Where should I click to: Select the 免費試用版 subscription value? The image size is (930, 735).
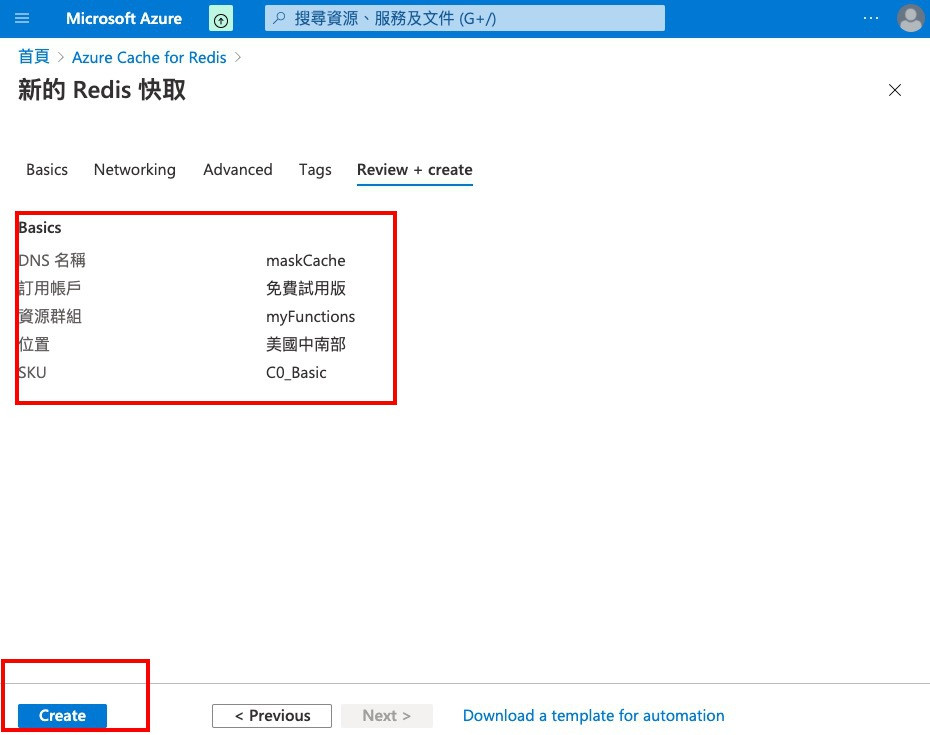click(305, 288)
